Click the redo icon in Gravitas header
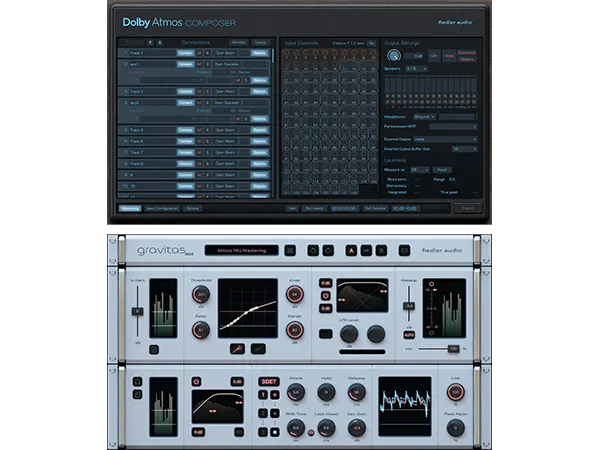This screenshot has height=450, width=600. (x=328, y=251)
